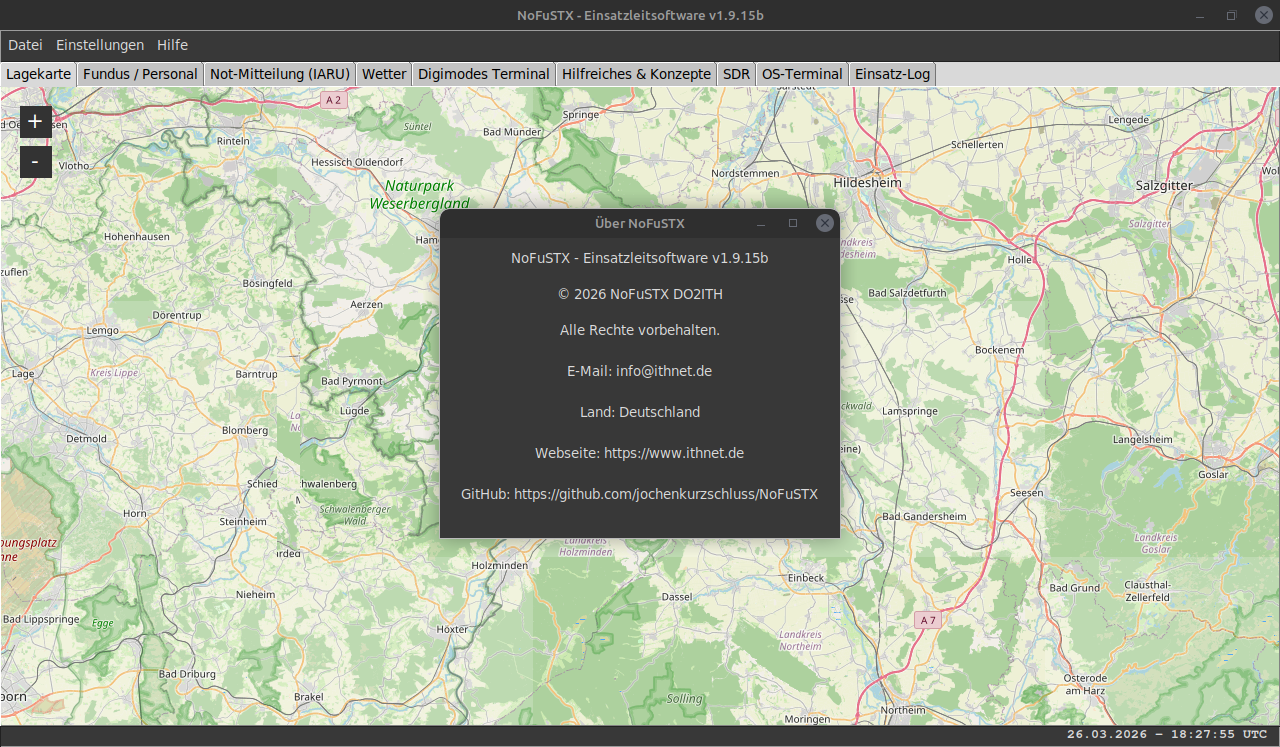Click Nordstemmen on the map

point(744,173)
